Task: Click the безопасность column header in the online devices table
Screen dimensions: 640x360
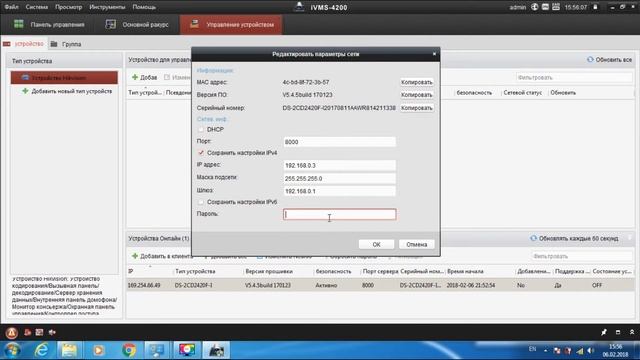Action: point(333,271)
